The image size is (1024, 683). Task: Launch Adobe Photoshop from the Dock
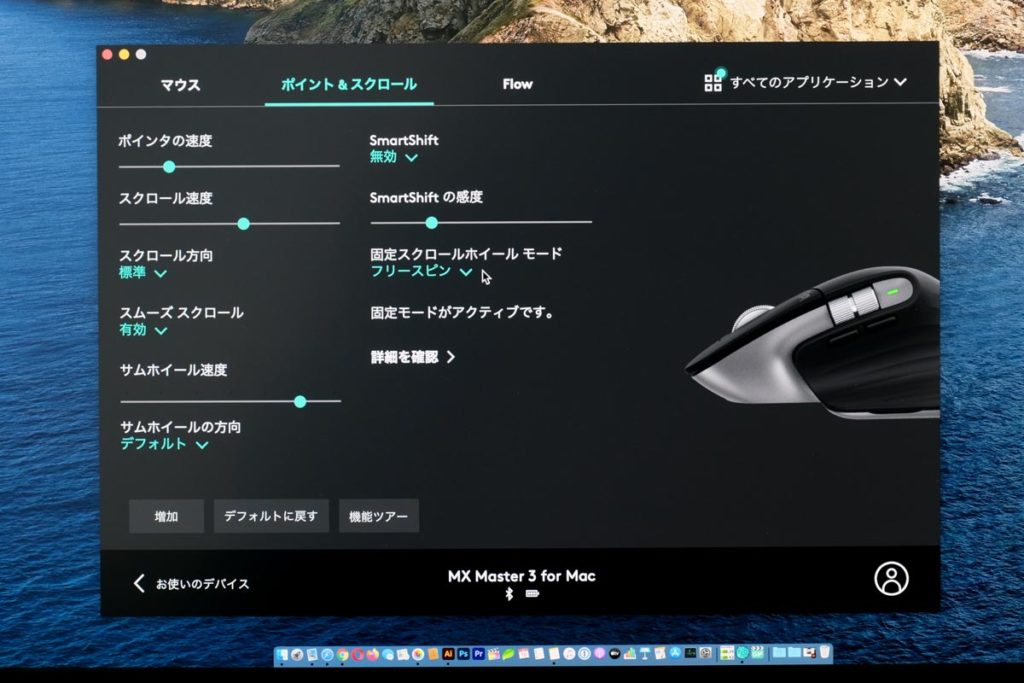point(463,654)
